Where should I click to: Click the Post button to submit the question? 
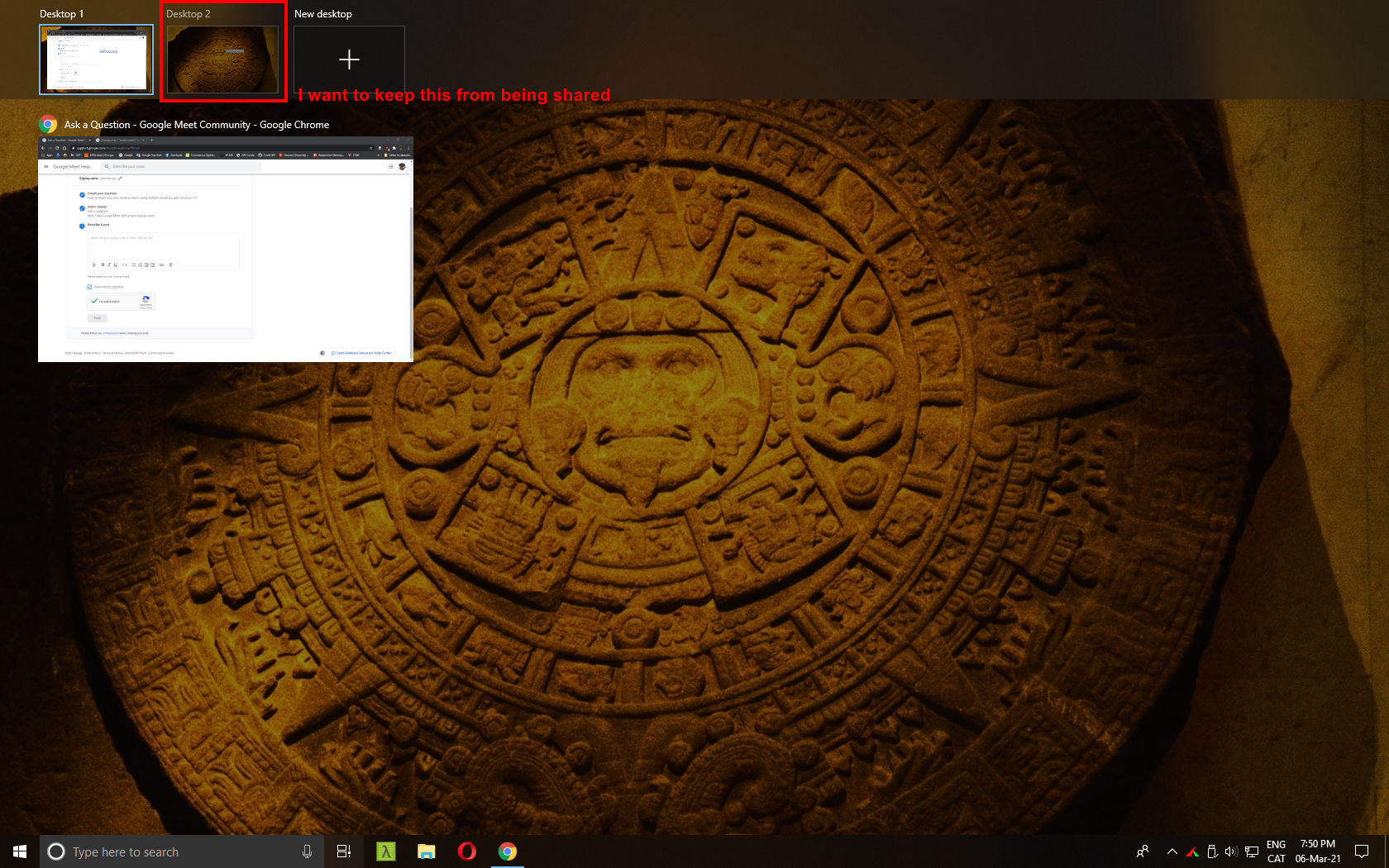(x=98, y=318)
